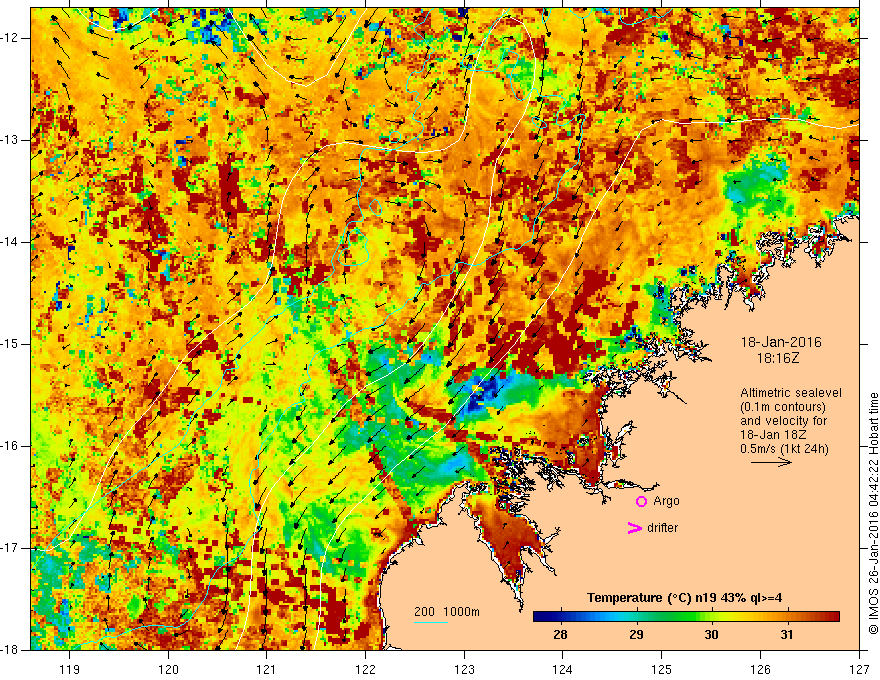The height and width of the screenshot is (680, 880).
Task: Click the Argo legend label
Action: click(x=666, y=501)
